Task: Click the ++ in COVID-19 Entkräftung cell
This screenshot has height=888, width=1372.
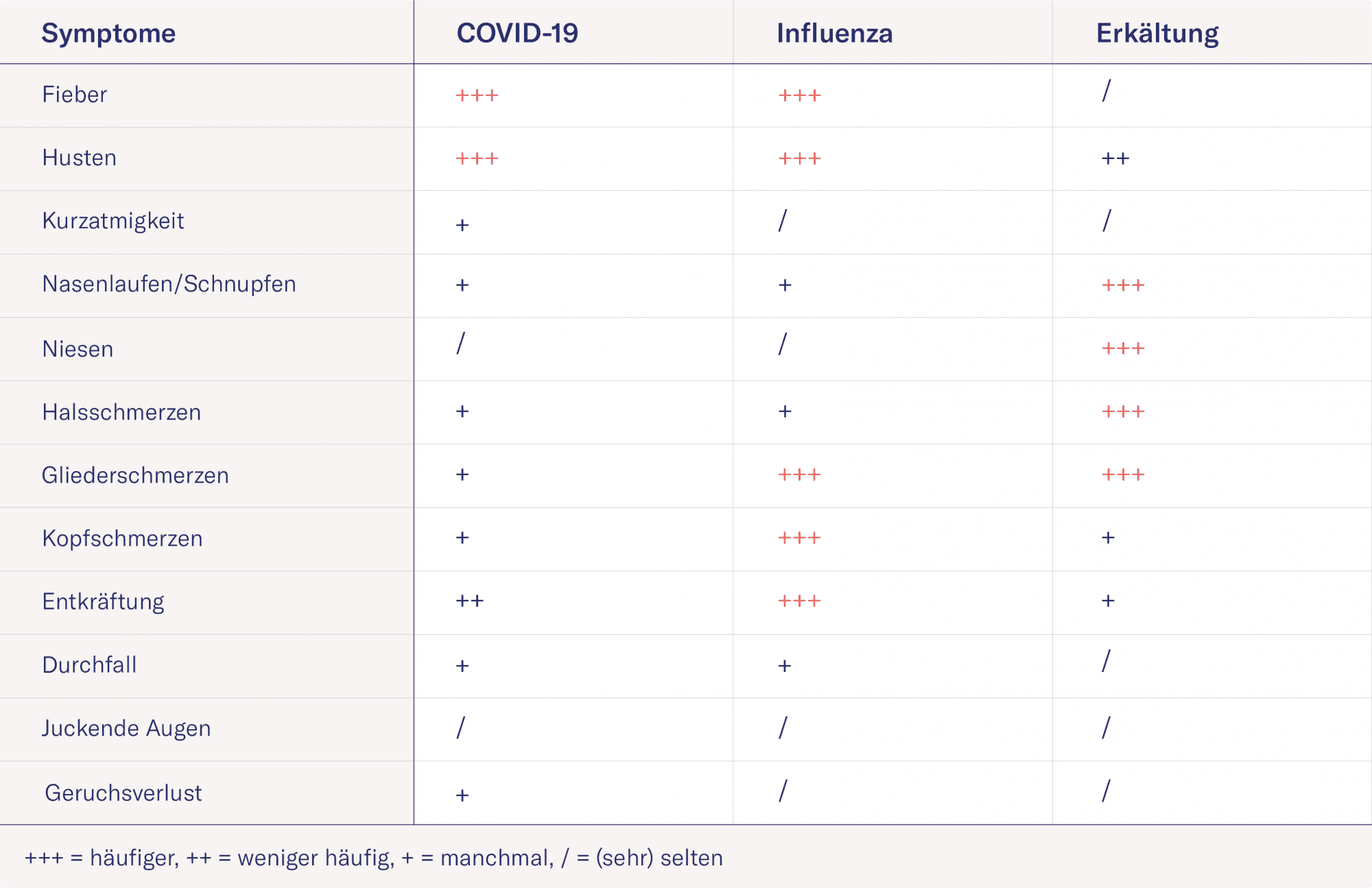Action: click(470, 601)
